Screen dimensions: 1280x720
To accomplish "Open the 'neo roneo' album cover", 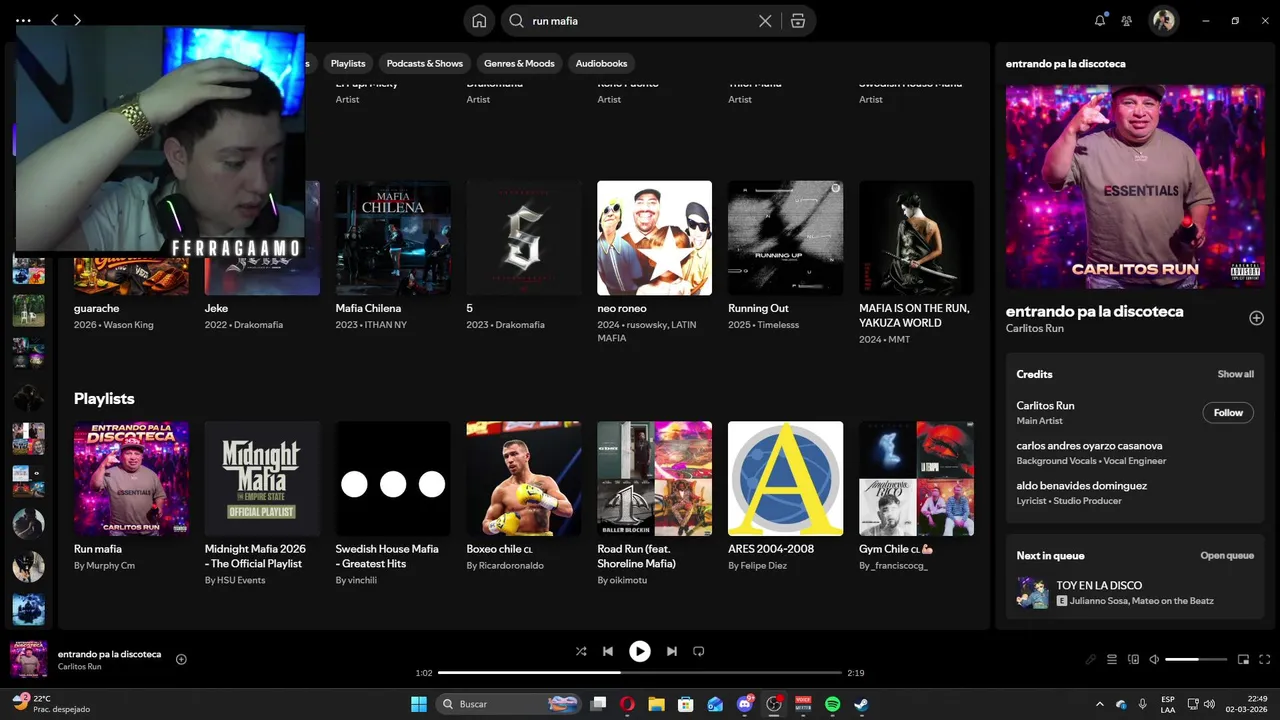I will (x=655, y=238).
